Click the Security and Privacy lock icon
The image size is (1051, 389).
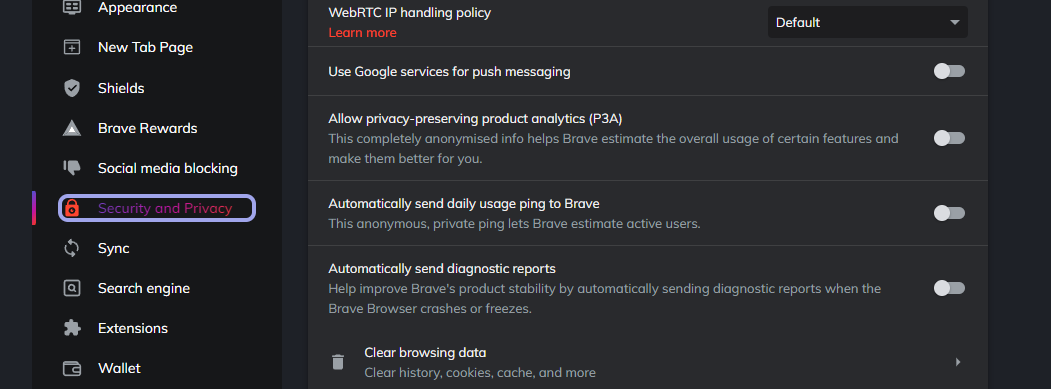click(72, 208)
